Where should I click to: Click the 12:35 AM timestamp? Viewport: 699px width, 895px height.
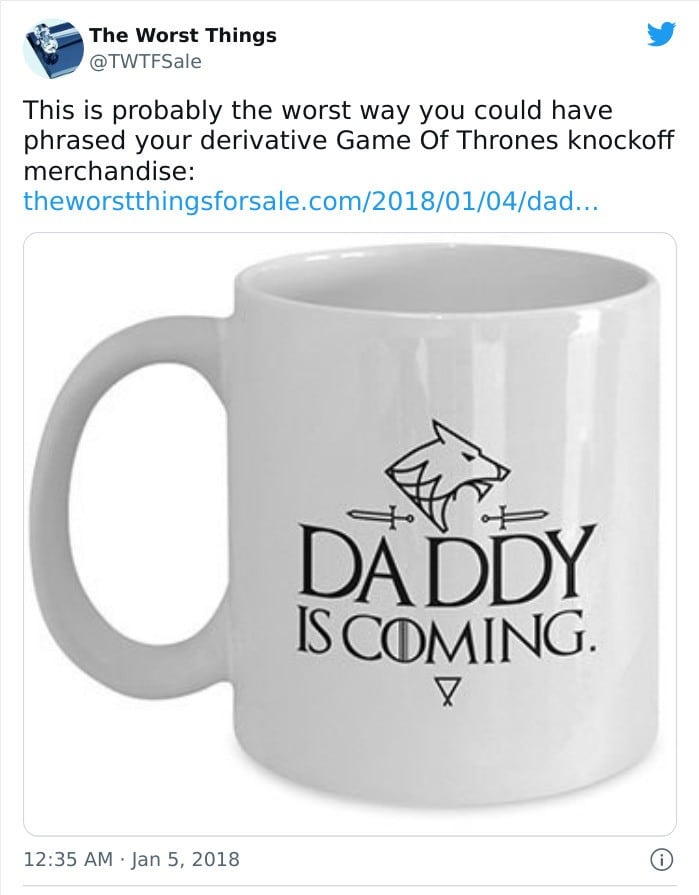tap(68, 859)
